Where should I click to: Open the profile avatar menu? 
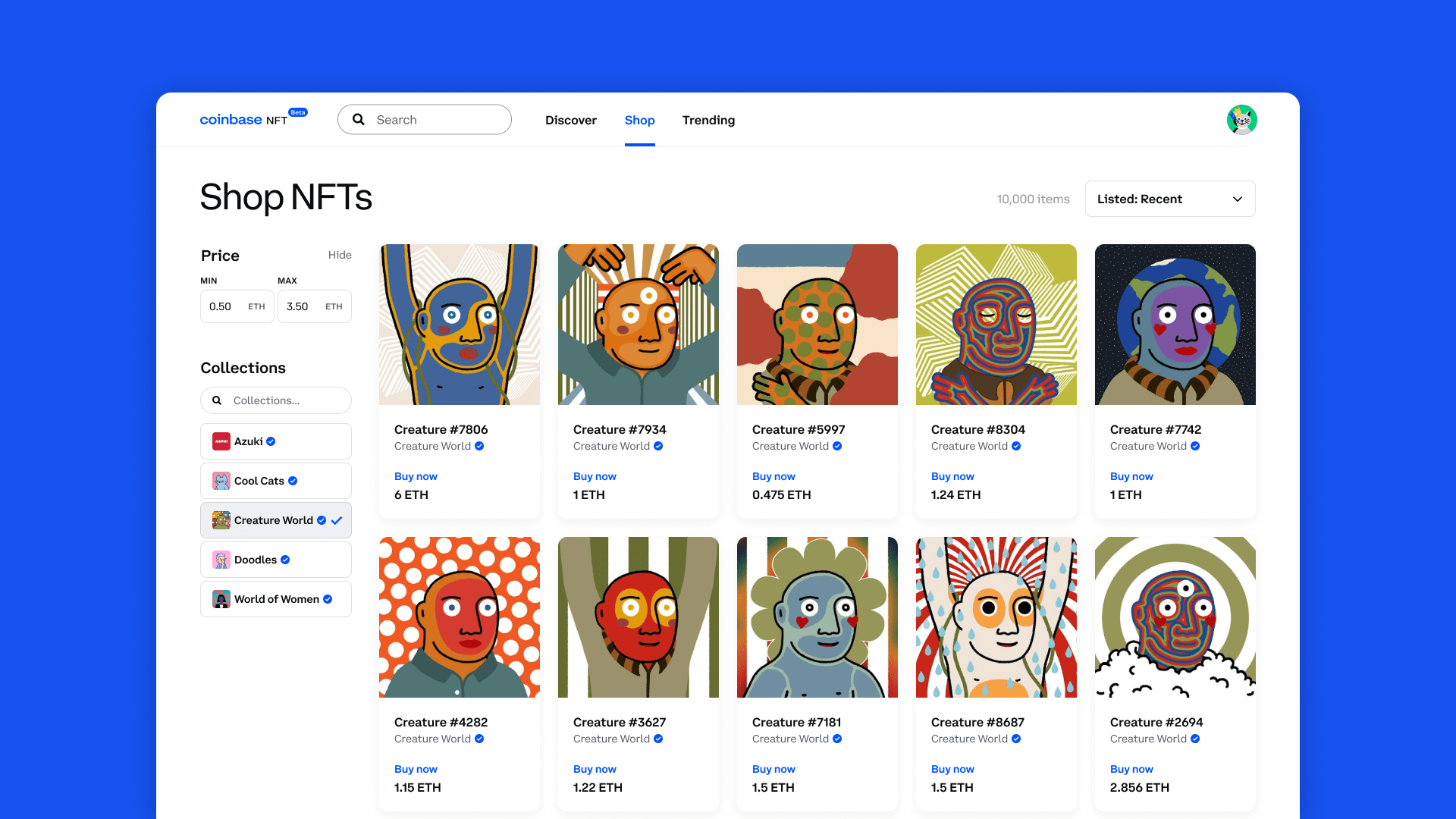click(x=1241, y=119)
